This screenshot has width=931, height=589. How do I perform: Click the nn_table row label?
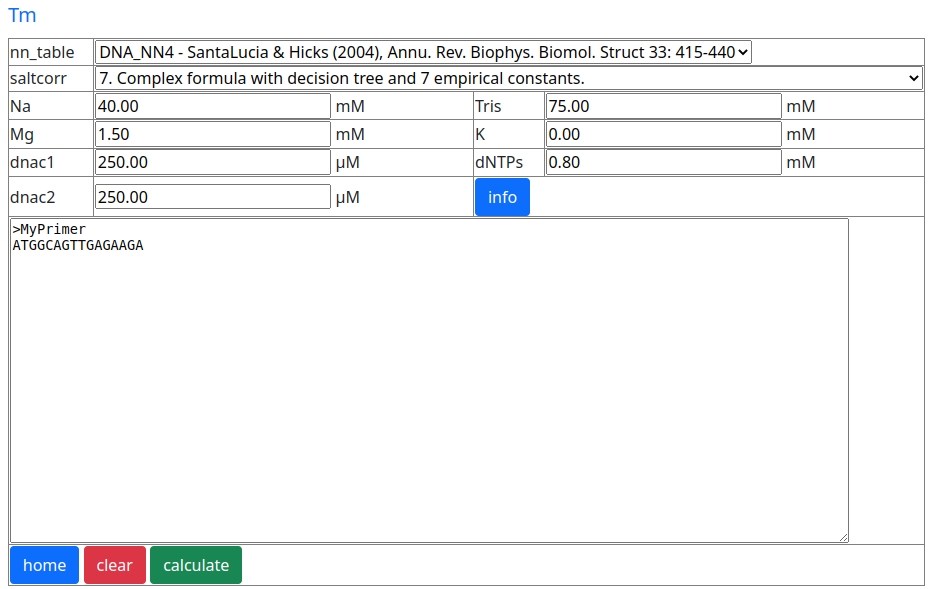(x=42, y=52)
